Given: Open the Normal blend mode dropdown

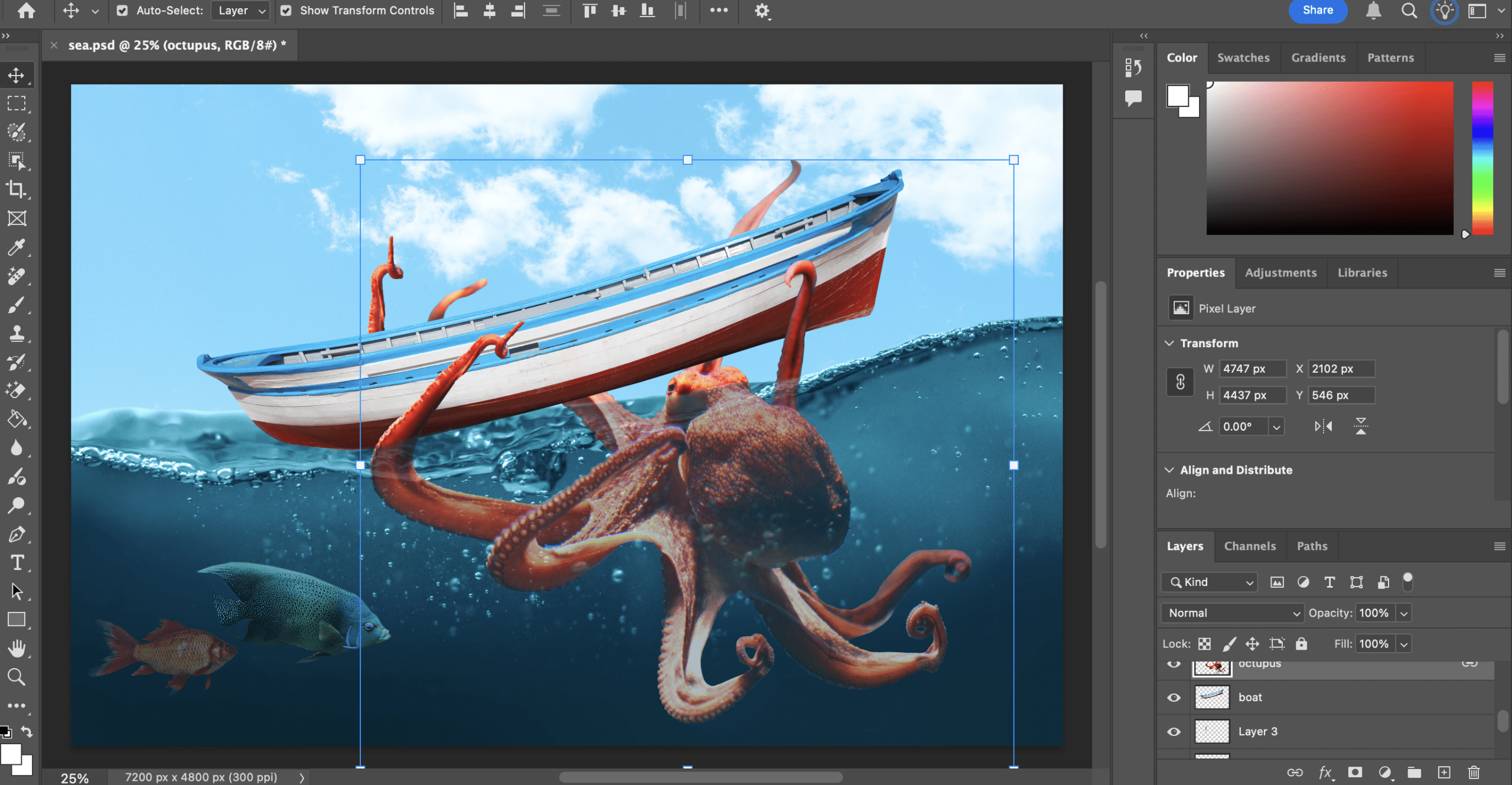Looking at the screenshot, I should pyautogui.click(x=1232, y=613).
